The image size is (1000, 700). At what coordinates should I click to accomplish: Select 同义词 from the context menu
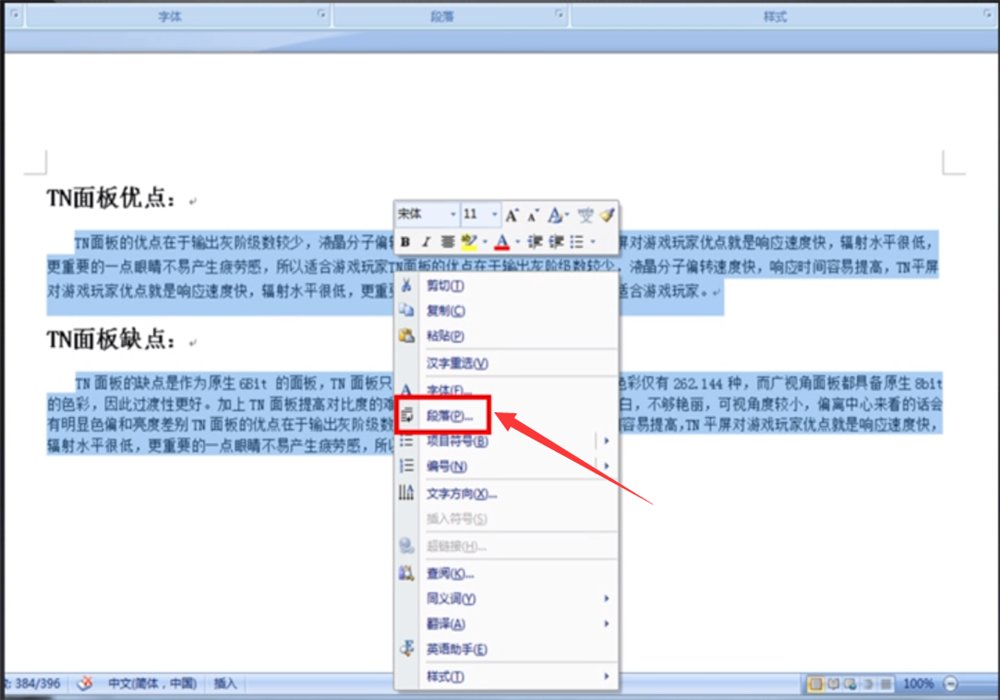coord(447,597)
